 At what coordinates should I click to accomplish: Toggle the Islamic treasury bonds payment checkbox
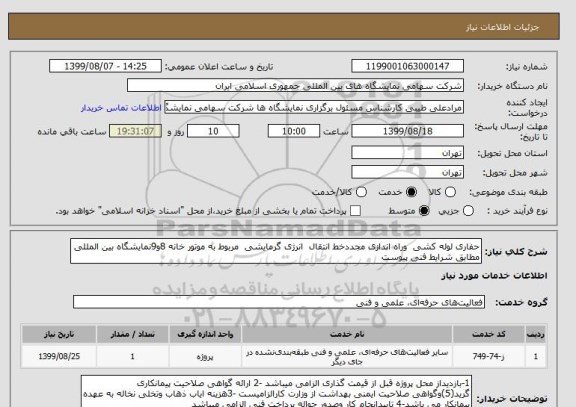click(x=355, y=211)
